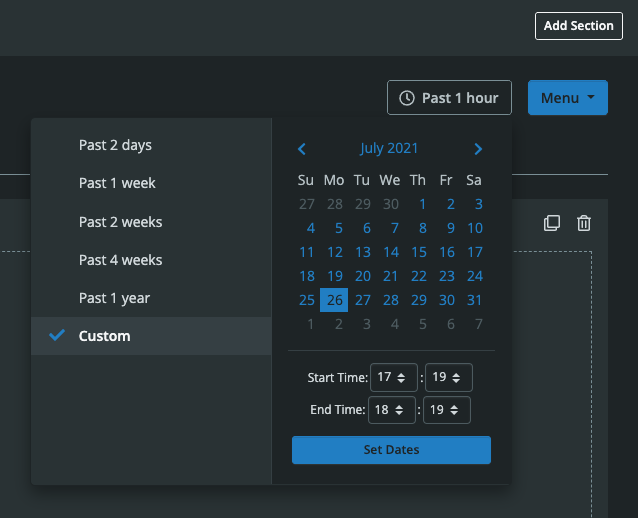This screenshot has height=518, width=638.
Task: Click the Add Section button
Action: [x=579, y=26]
